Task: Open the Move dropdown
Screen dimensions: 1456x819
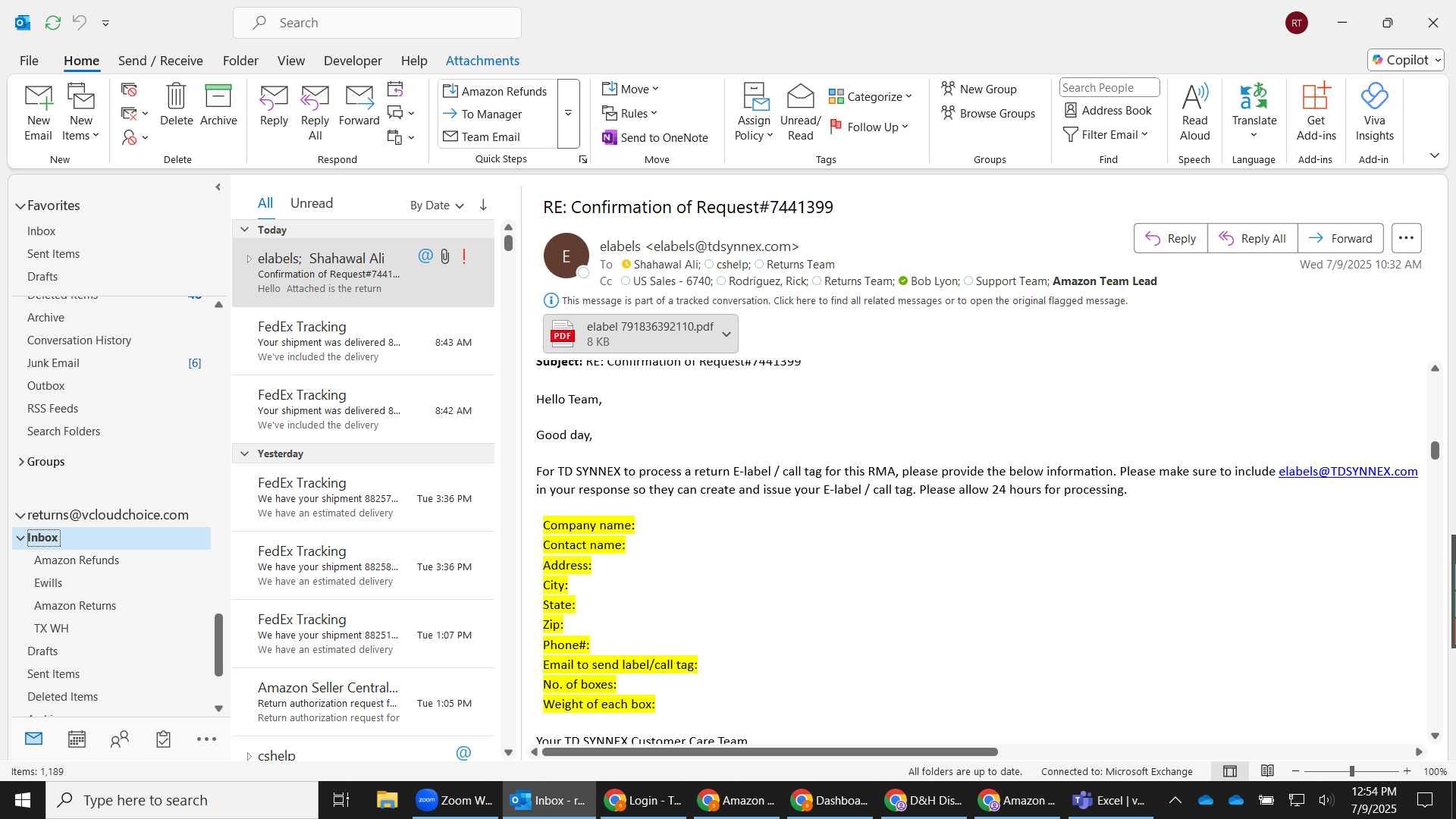Action: click(x=631, y=89)
